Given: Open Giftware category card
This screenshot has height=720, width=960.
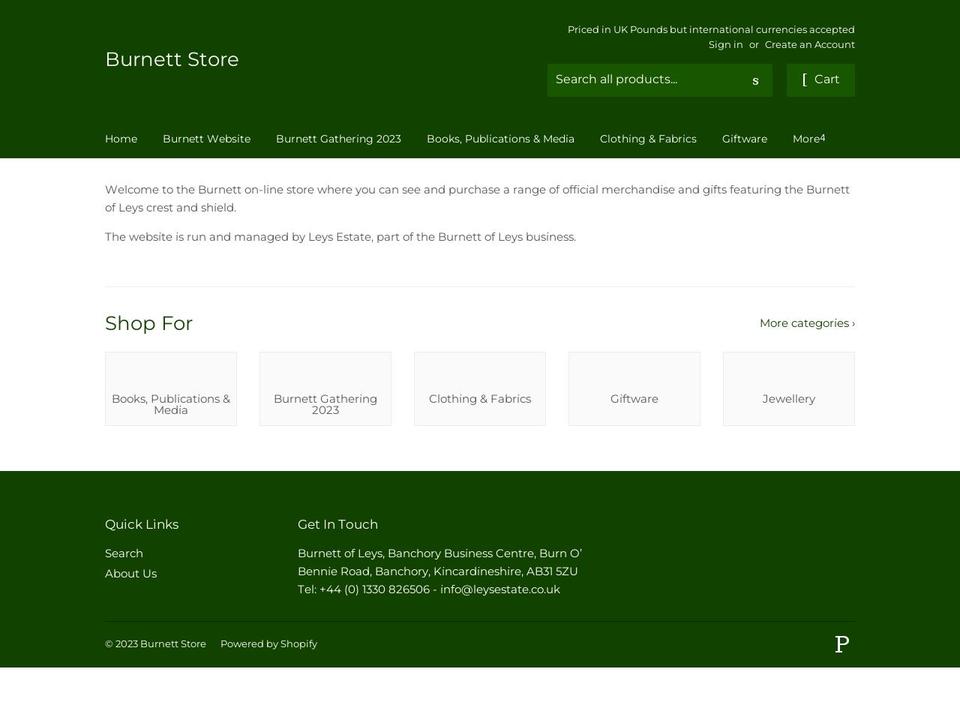Looking at the screenshot, I should click(634, 389).
